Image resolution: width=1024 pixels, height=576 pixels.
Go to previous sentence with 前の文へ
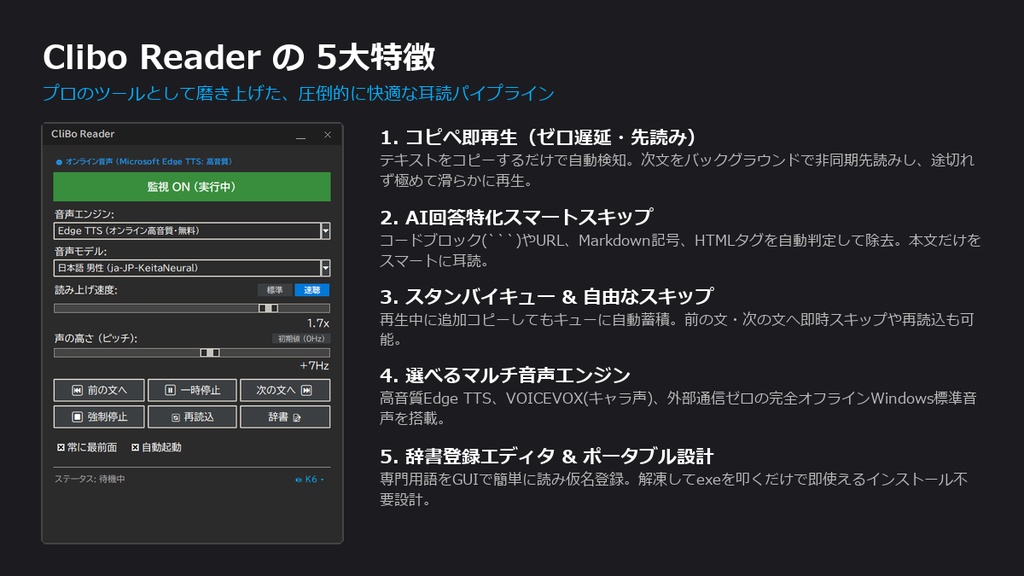[x=99, y=390]
